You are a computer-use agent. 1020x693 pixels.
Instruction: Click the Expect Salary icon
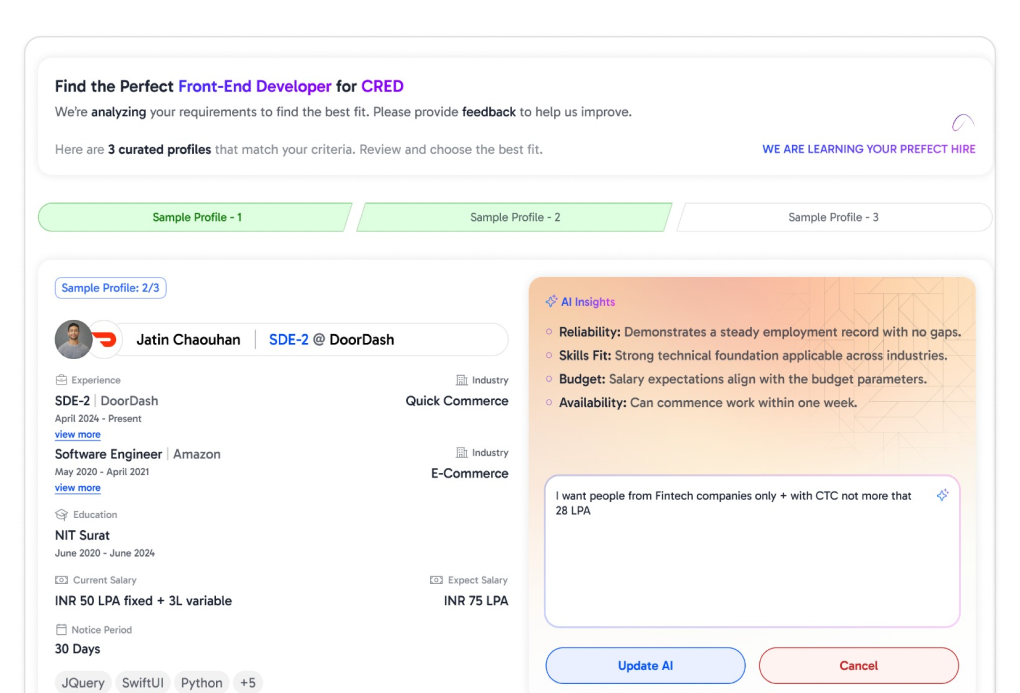434,580
